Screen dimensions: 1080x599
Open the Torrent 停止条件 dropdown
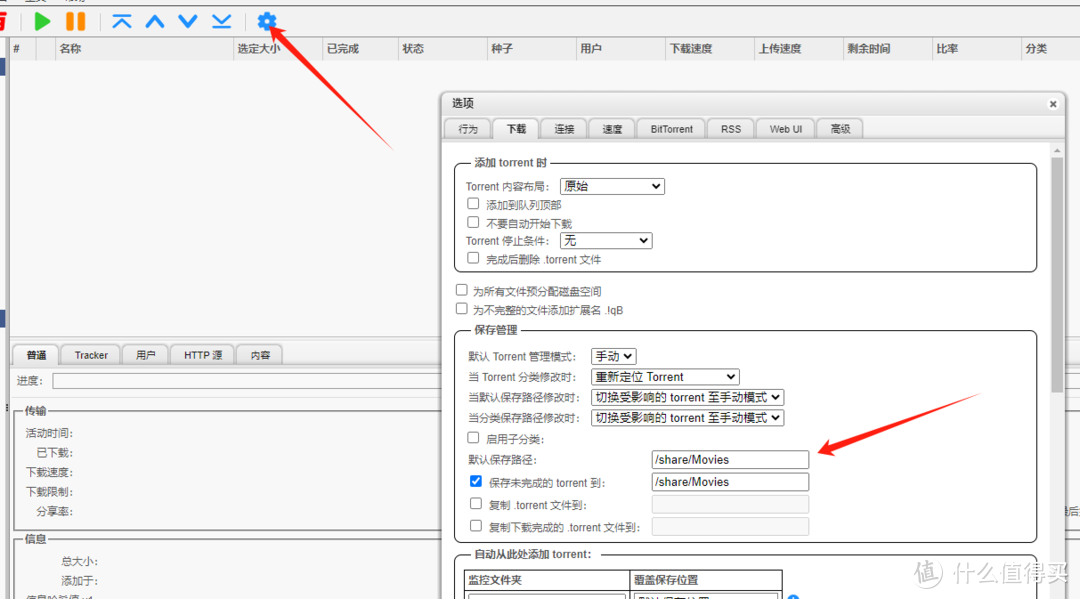tap(605, 240)
